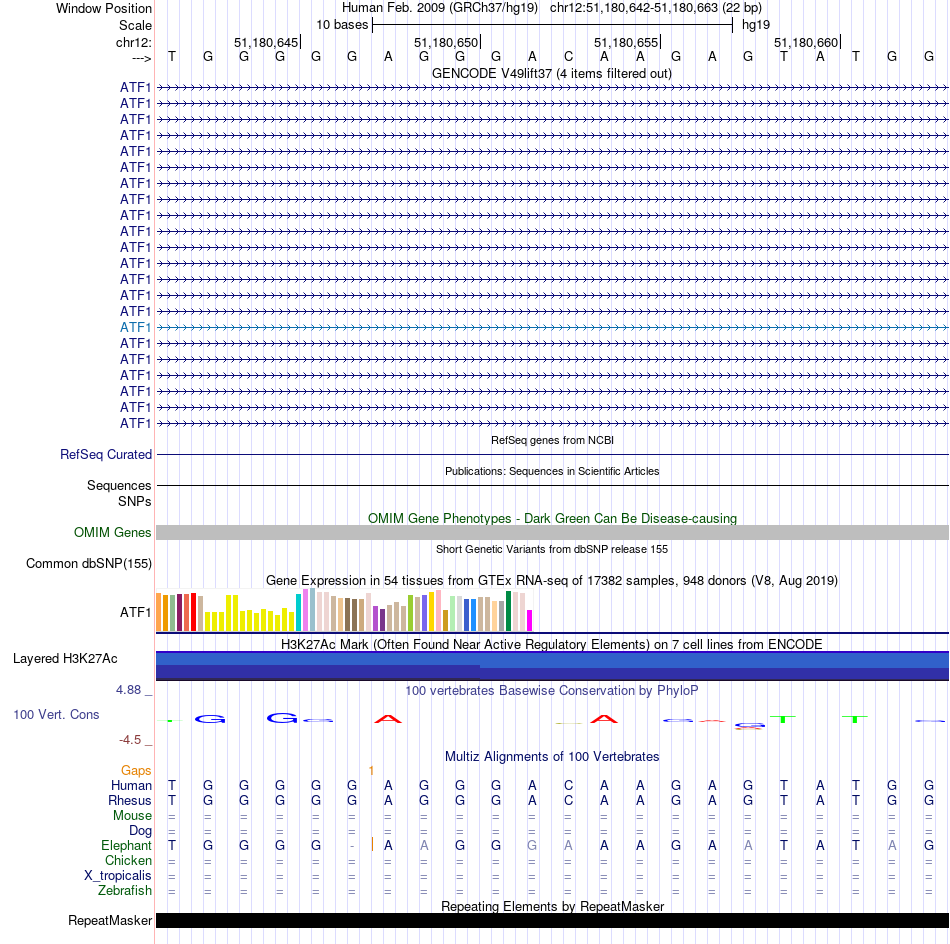The width and height of the screenshot is (950, 944).
Task: Click the 'RefSeq genes from NCBI' title
Action: pyautogui.click(x=553, y=440)
